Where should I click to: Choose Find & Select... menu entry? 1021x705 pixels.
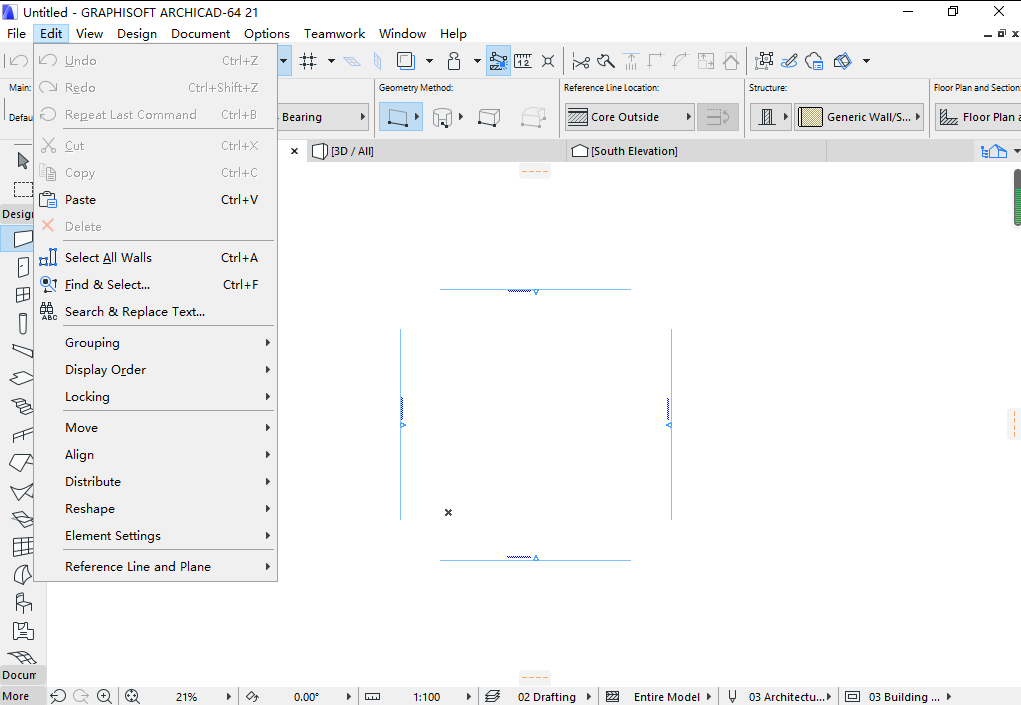[x=156, y=284]
